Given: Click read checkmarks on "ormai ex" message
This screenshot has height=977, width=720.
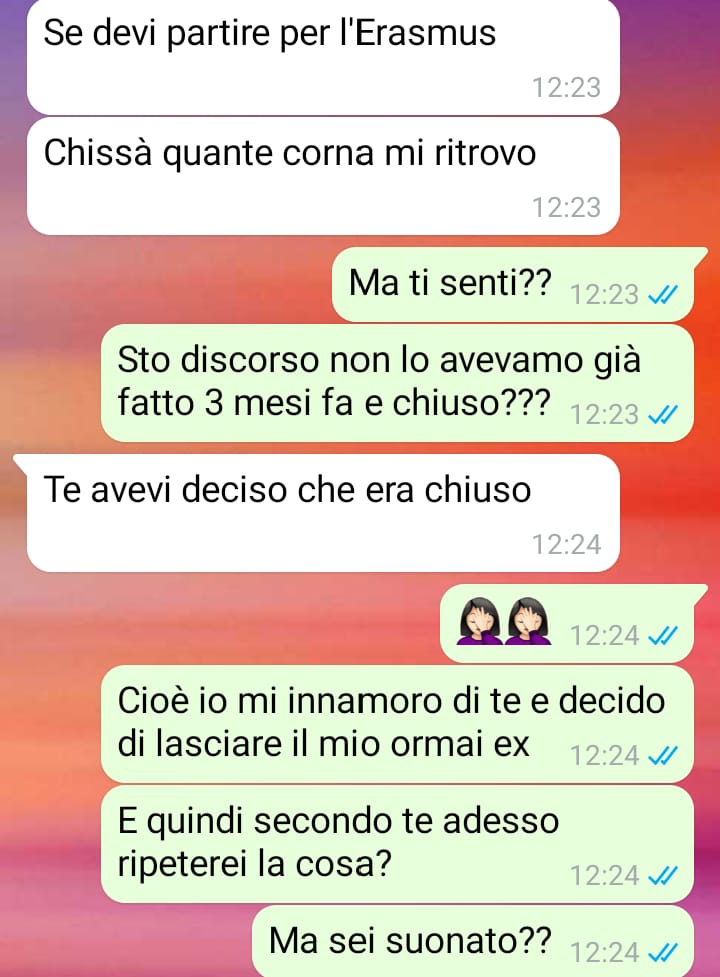Looking at the screenshot, I should 663,756.
